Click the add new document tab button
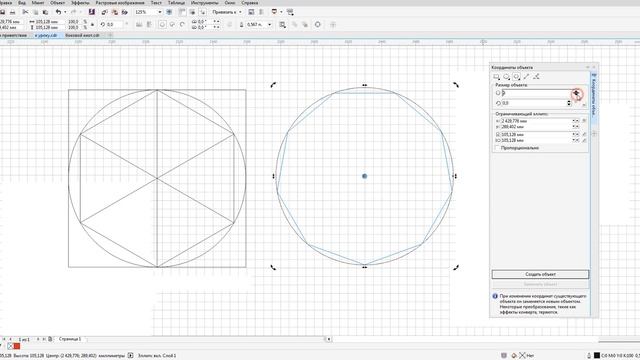 (109, 36)
